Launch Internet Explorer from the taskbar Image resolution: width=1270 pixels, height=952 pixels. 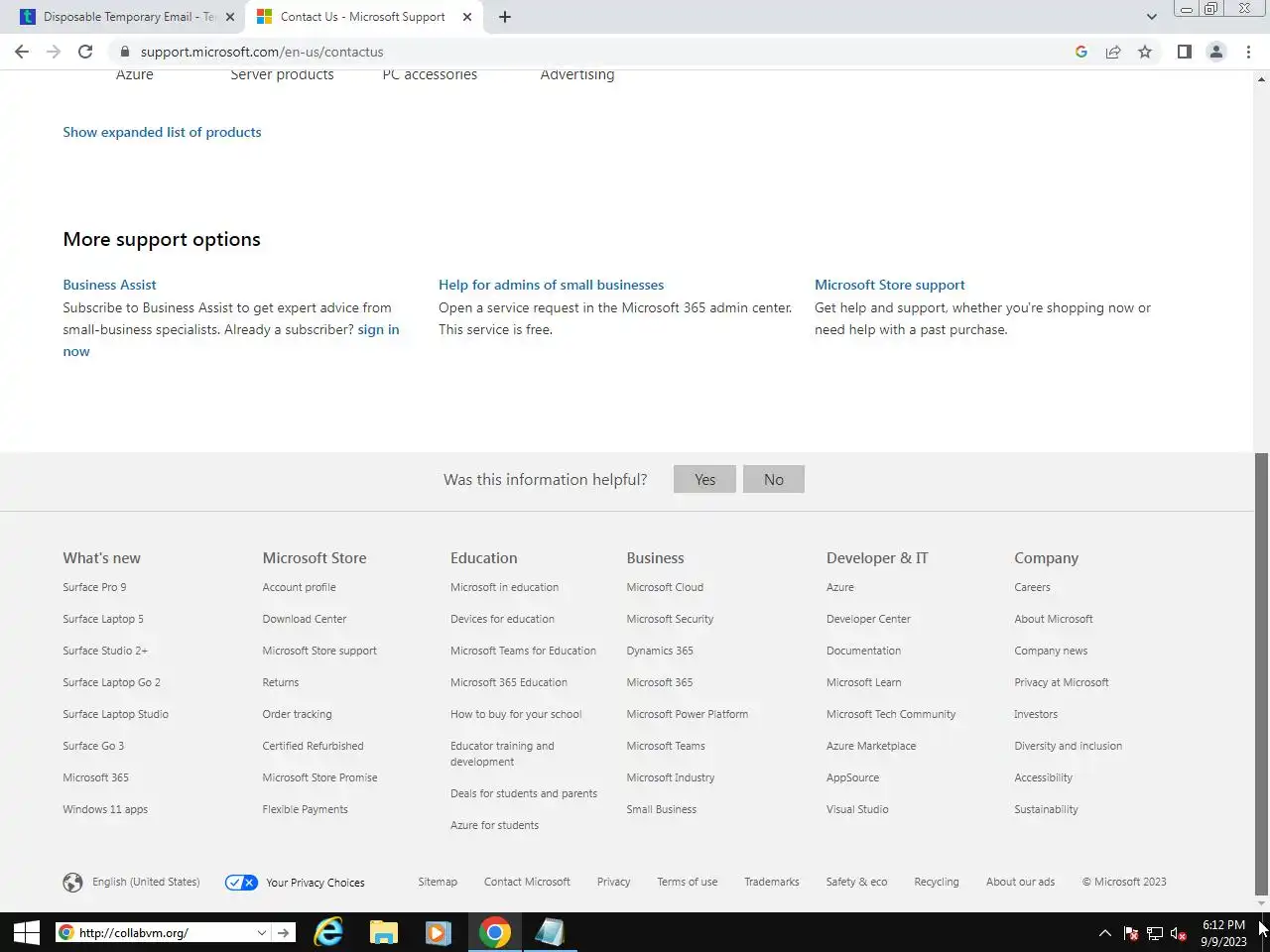[x=328, y=932]
